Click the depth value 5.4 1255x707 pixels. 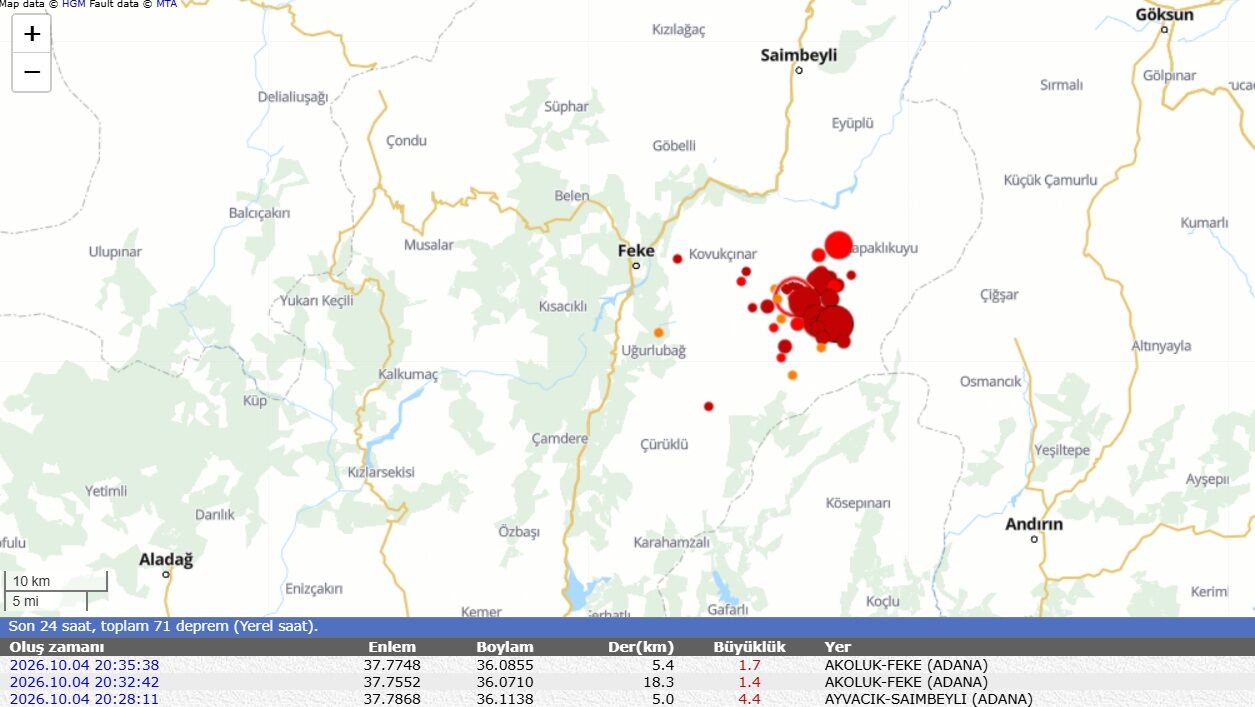click(x=663, y=665)
